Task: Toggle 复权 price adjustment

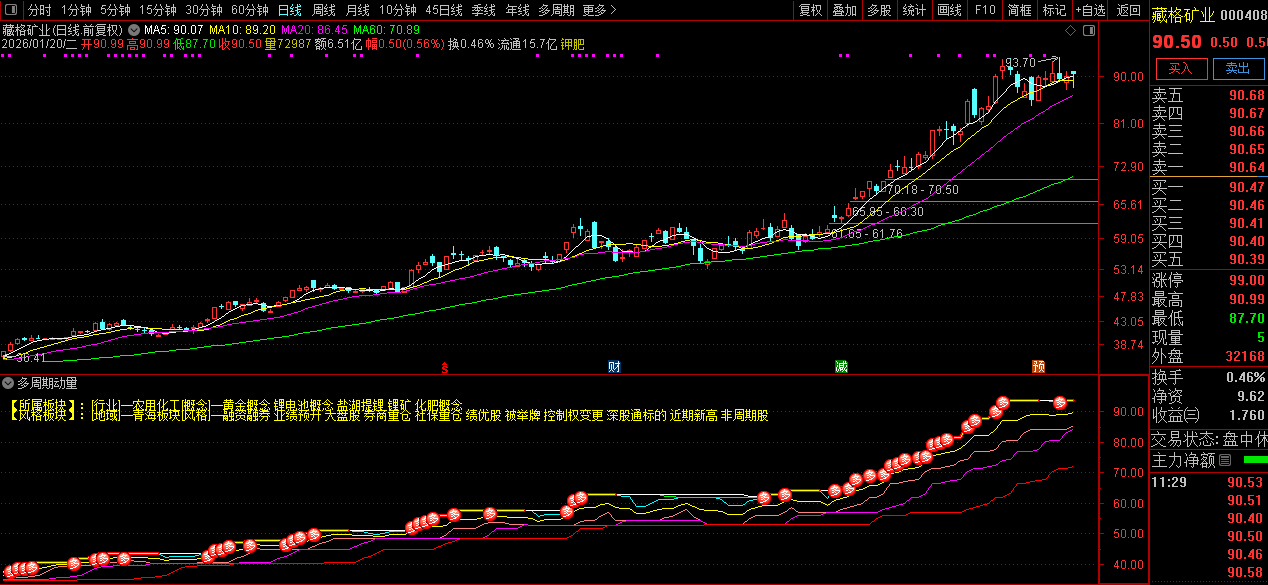Action: [810, 10]
